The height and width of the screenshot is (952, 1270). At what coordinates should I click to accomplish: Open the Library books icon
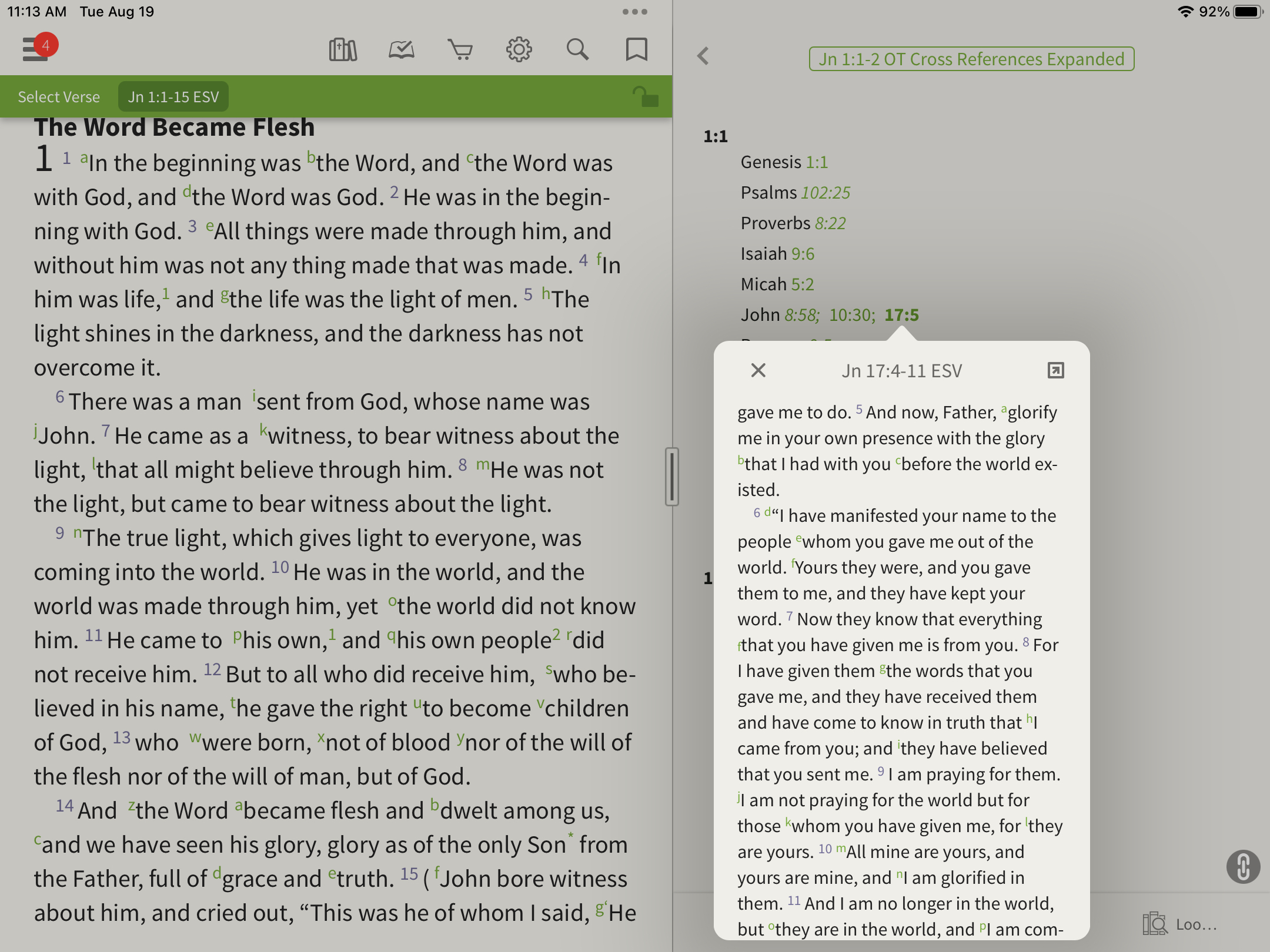pyautogui.click(x=343, y=50)
